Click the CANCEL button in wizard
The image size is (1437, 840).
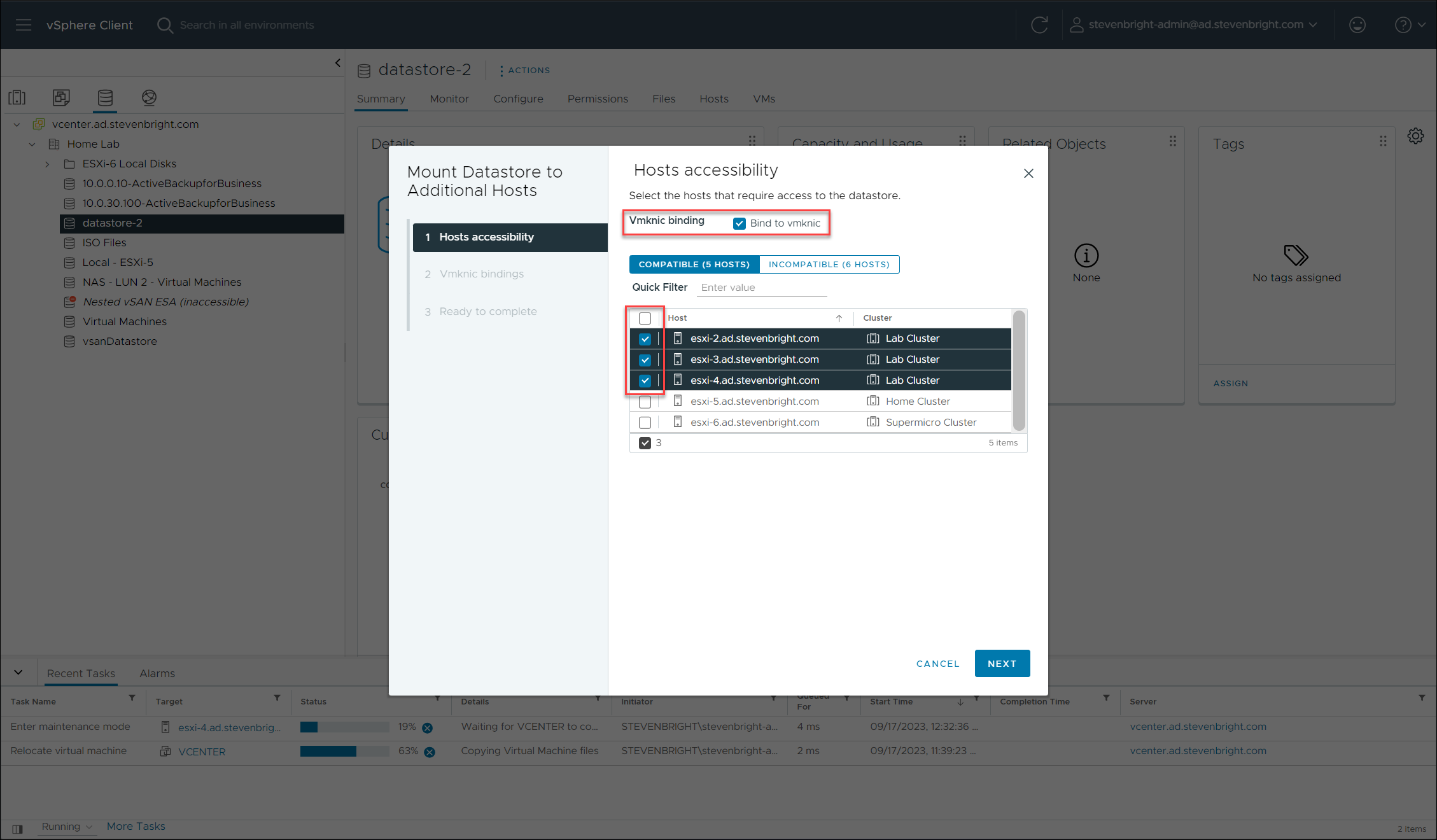937,663
